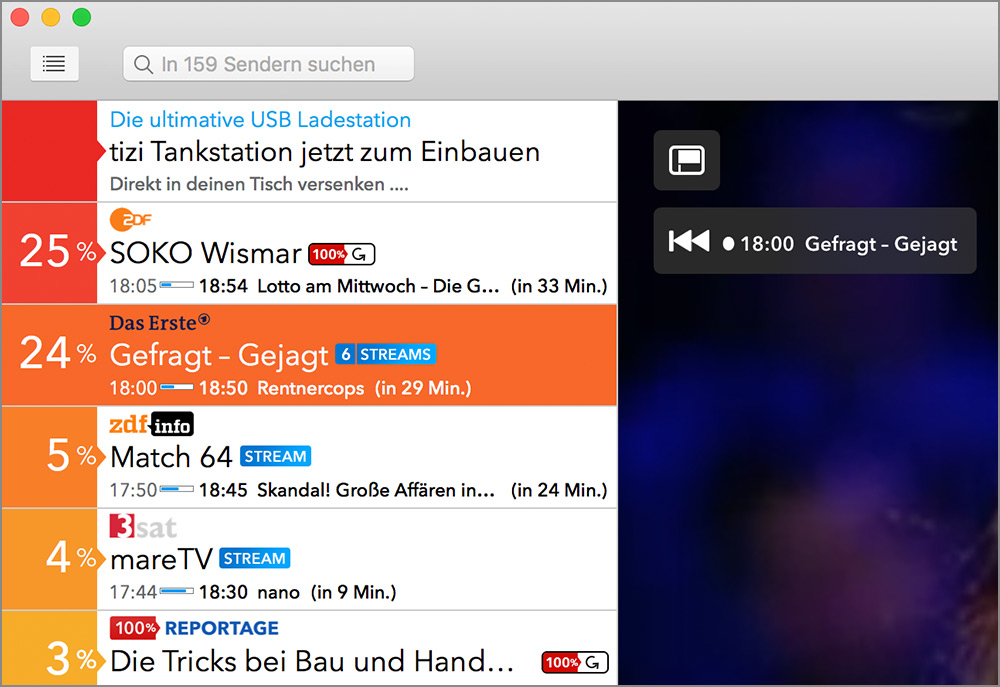Click the mareTV progress bar

pyautogui.click(x=177, y=591)
